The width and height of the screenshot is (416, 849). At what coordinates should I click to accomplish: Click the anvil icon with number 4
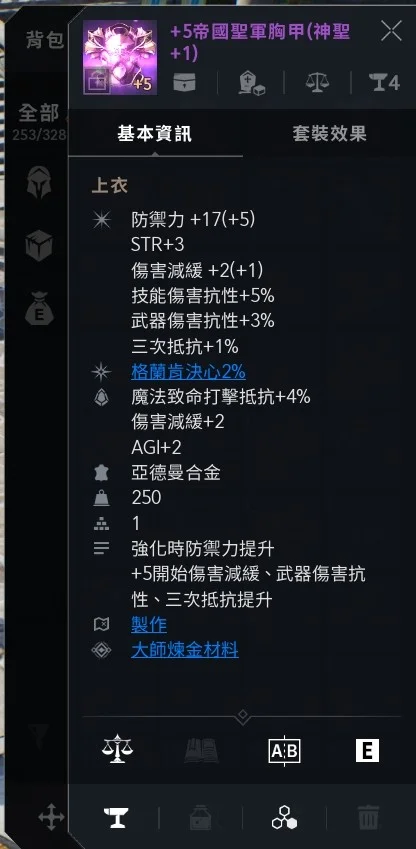coord(384,83)
